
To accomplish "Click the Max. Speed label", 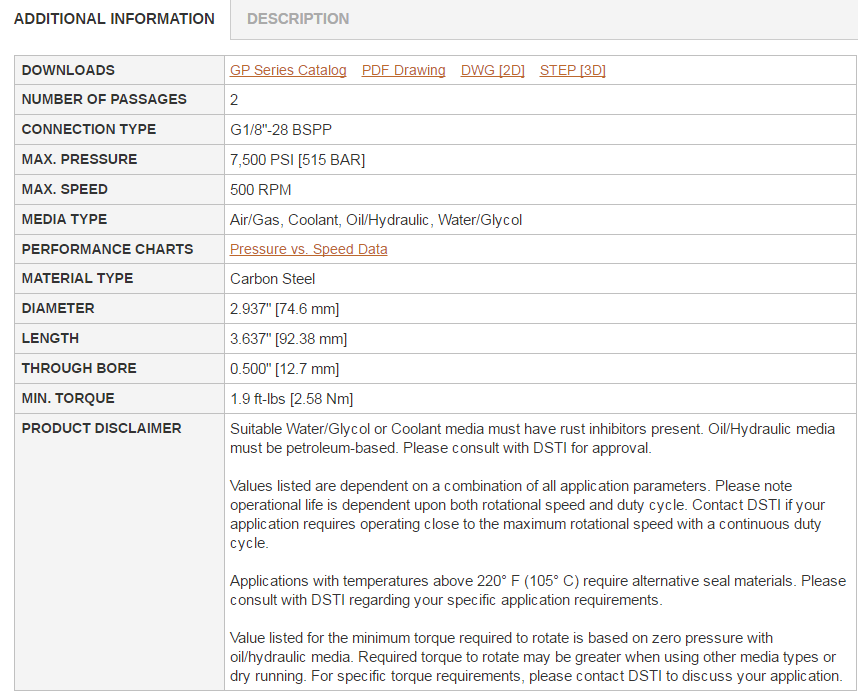I will [65, 189].
